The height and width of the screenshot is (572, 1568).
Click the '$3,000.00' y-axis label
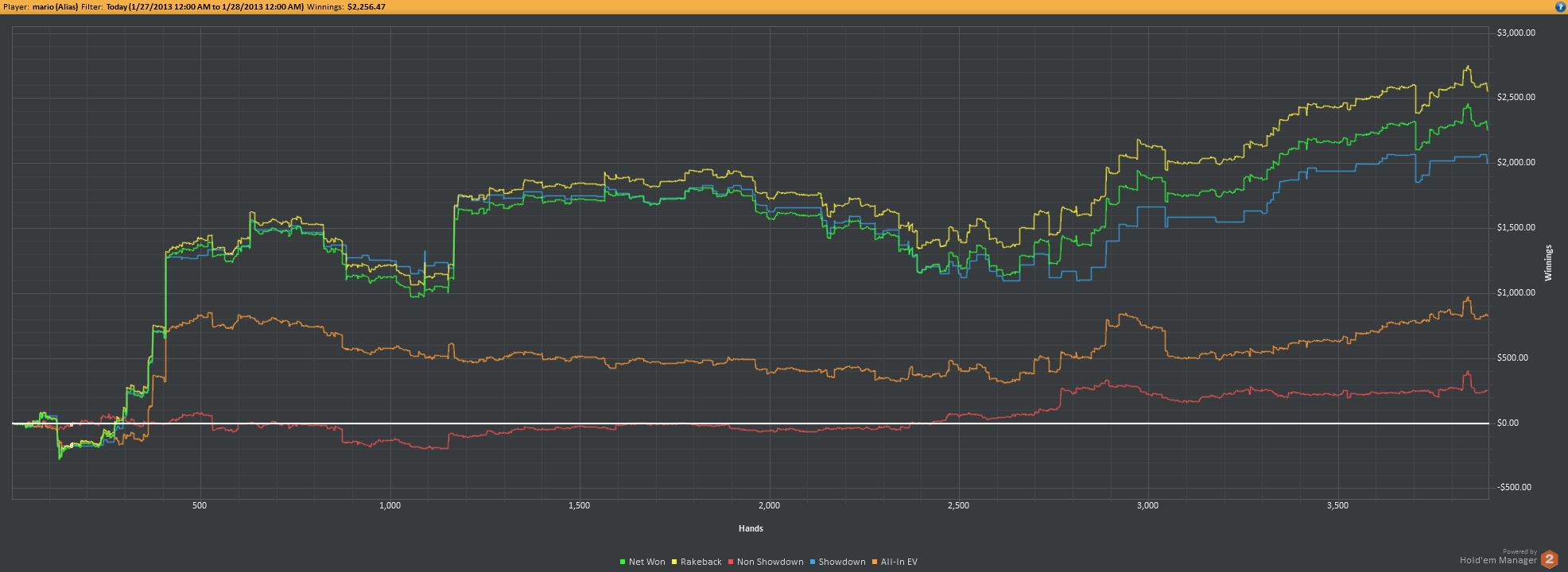coord(1516,33)
